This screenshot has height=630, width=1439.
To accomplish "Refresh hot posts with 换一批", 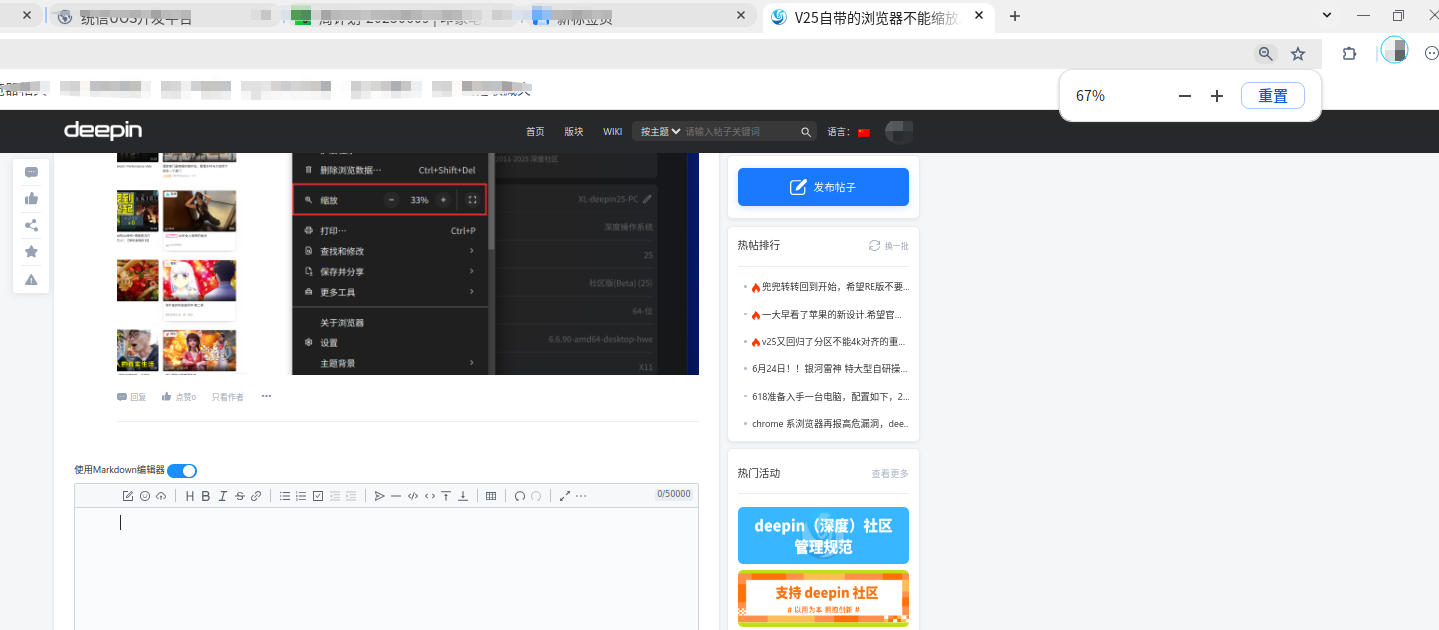I will coord(888,245).
